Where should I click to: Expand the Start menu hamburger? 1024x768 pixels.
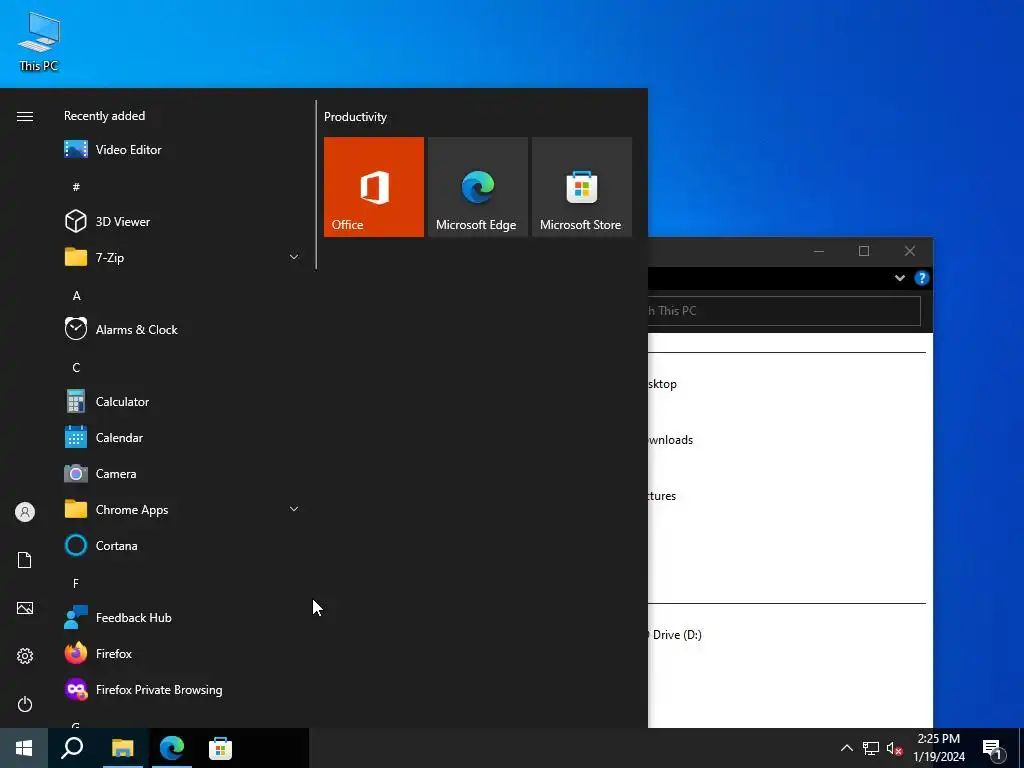(25, 116)
